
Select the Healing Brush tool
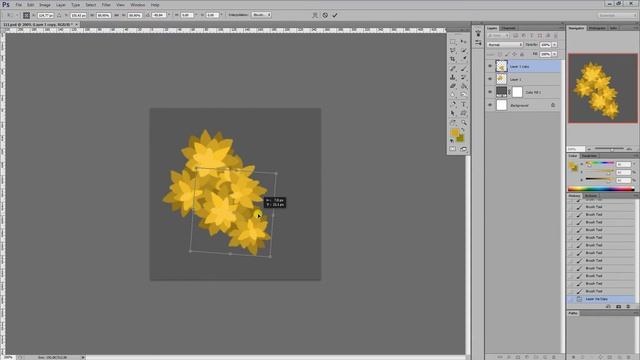coord(453,69)
